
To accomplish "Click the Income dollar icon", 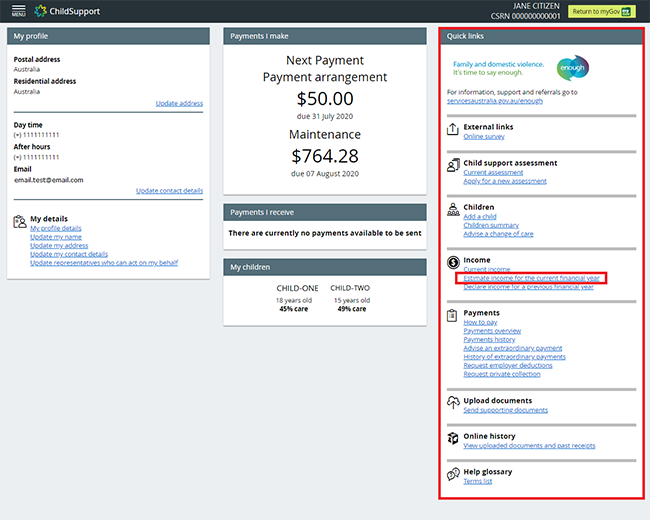I will click(453, 261).
